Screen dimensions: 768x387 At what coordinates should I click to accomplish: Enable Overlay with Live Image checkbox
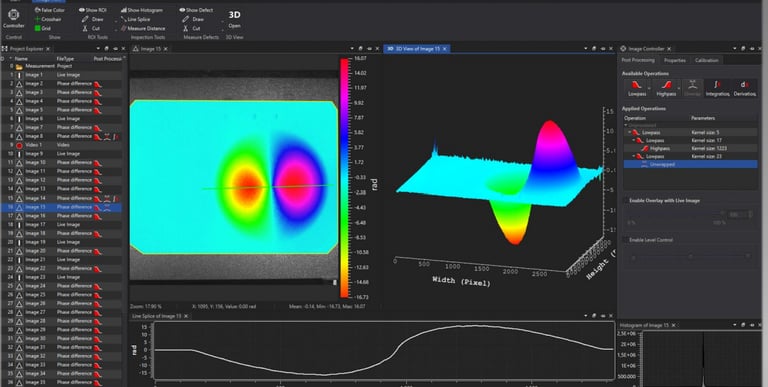tap(626, 200)
